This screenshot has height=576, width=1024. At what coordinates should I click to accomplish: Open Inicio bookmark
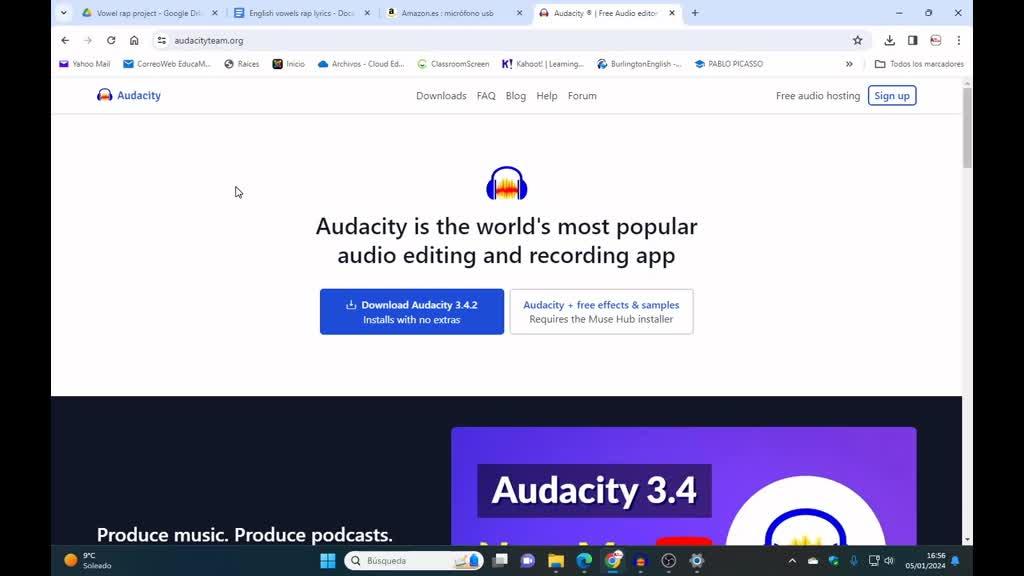(x=289, y=64)
